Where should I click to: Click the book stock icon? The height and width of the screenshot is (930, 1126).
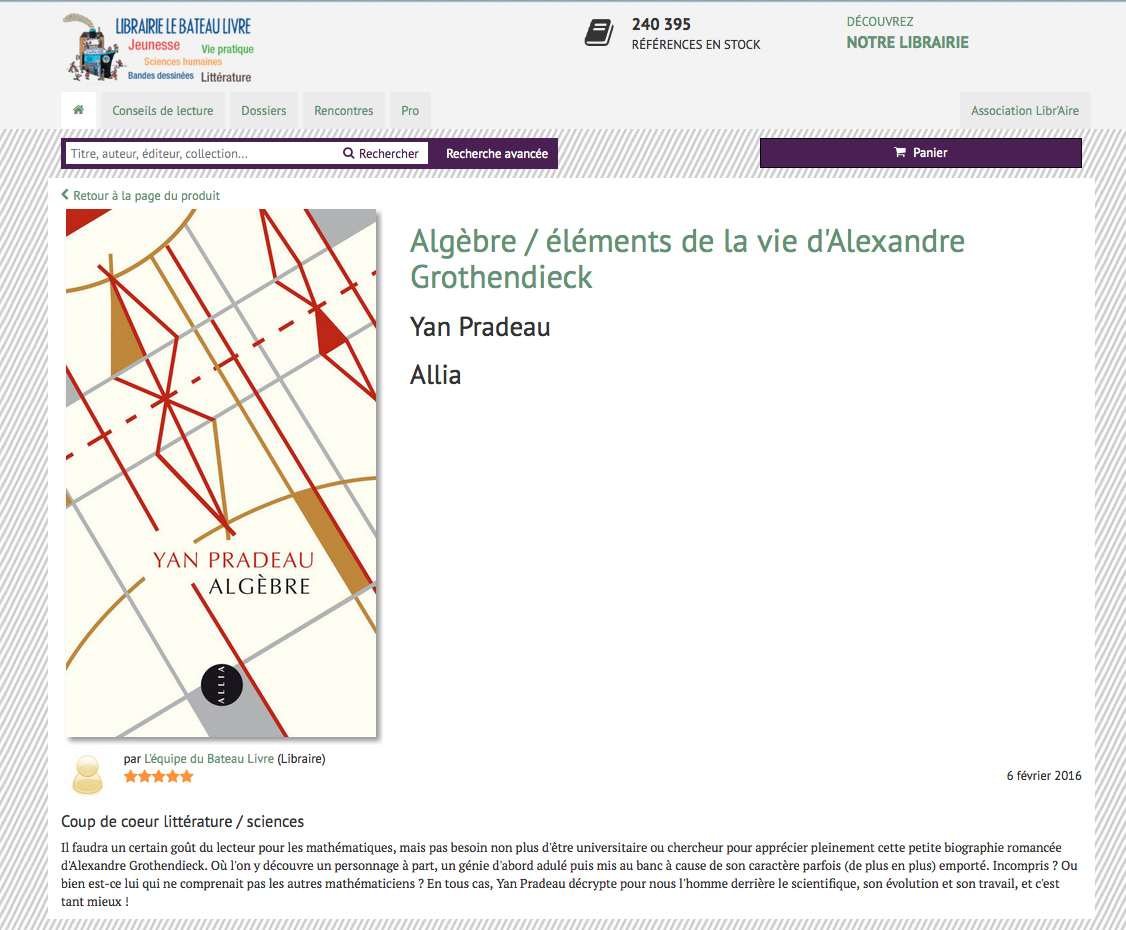599,33
